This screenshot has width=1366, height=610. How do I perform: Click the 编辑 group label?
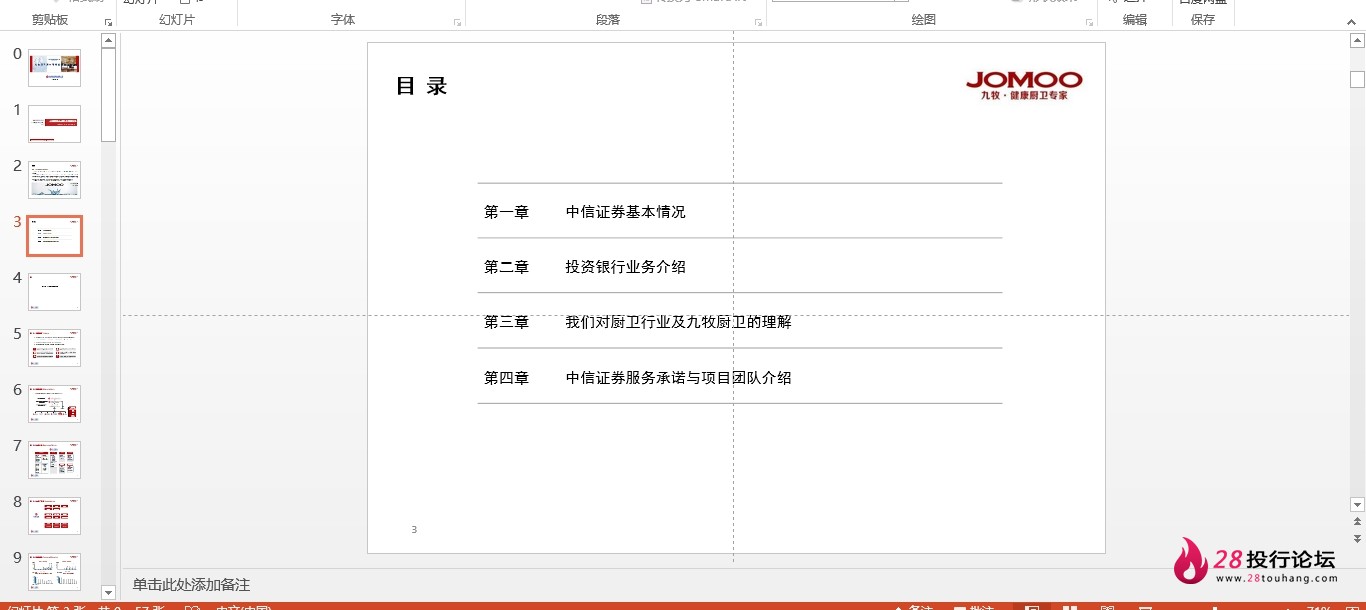(x=1135, y=20)
